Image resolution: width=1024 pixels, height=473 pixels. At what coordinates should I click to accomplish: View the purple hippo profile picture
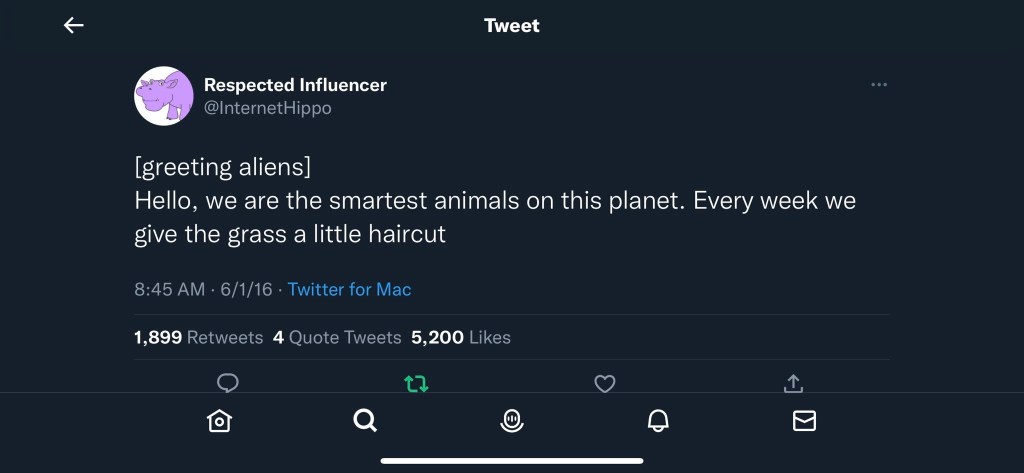163,96
